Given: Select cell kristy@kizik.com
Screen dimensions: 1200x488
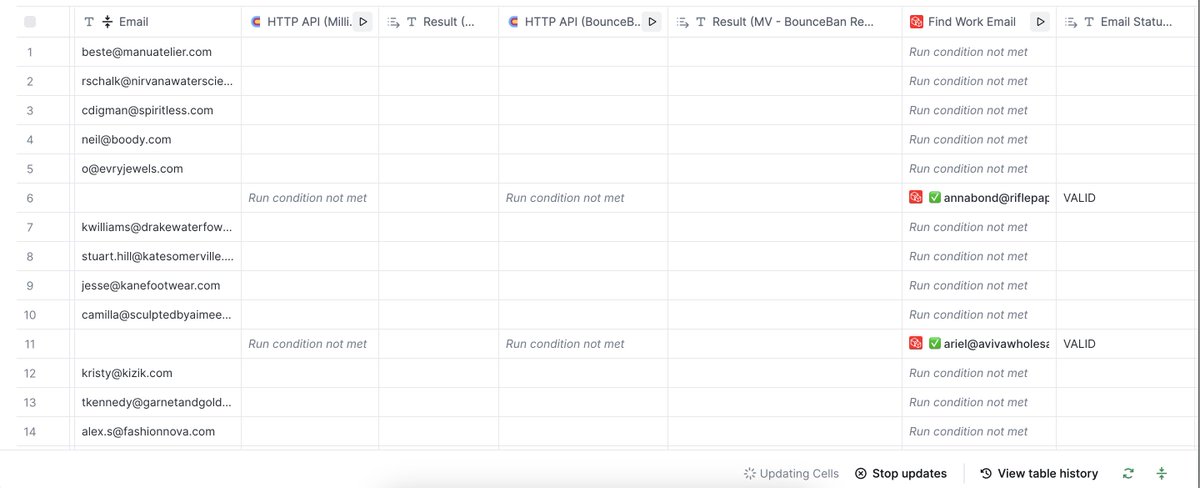Looking at the screenshot, I should [x=158, y=373].
